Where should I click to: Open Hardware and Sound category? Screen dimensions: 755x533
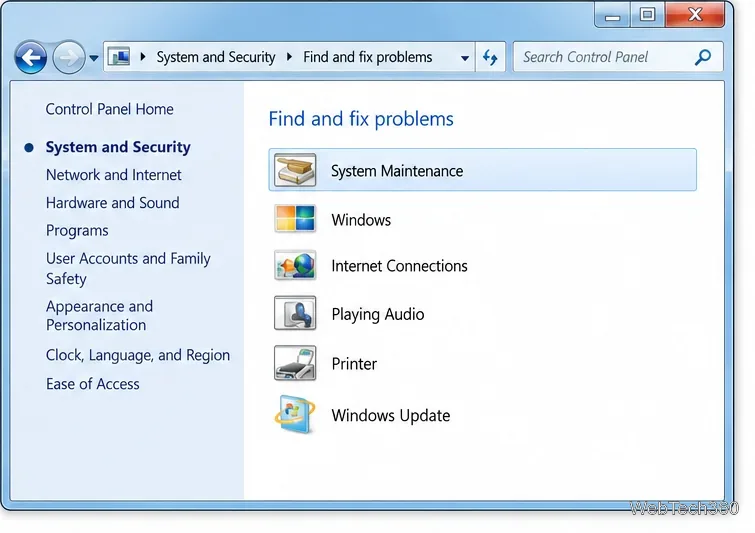pyautogui.click(x=113, y=203)
